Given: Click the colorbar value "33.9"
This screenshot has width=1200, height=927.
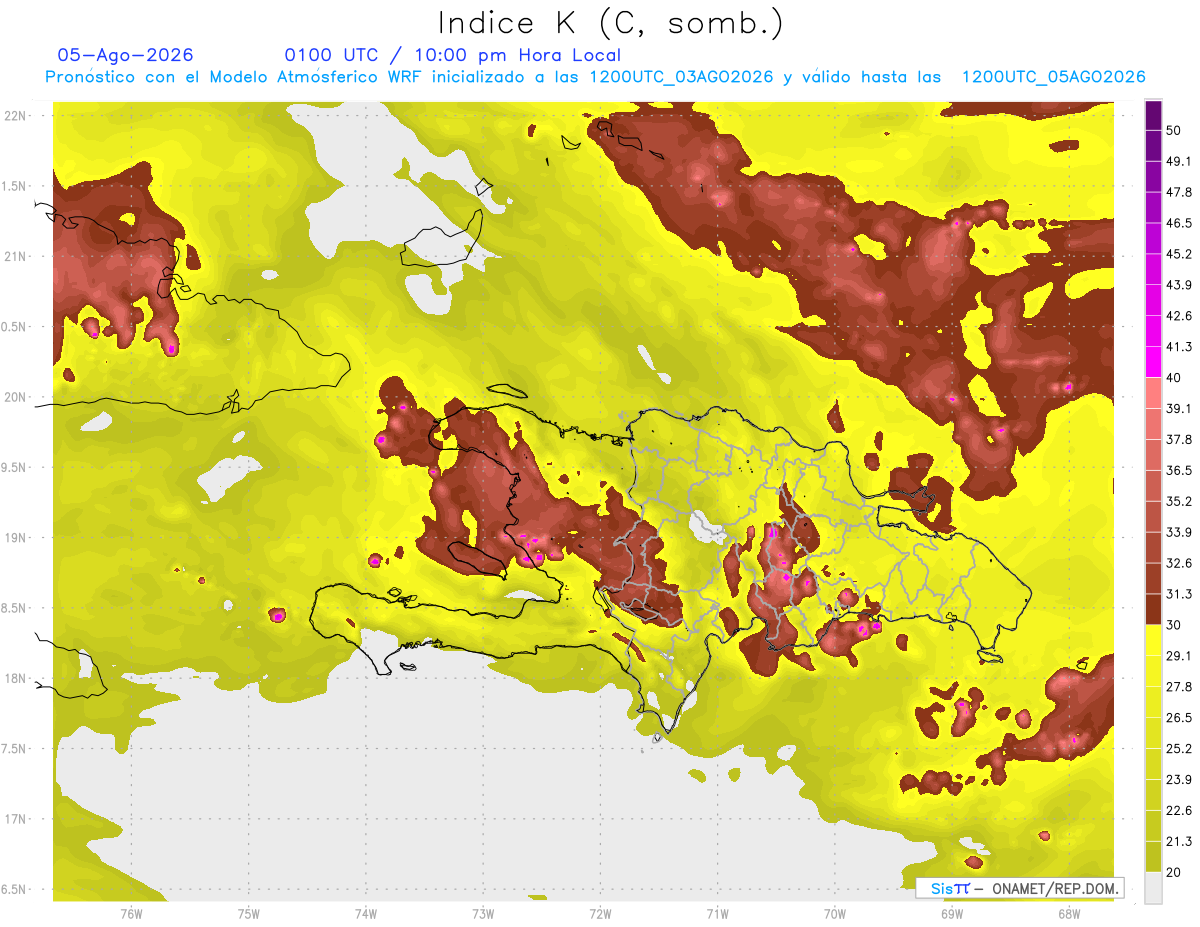Looking at the screenshot, I should point(1178,532).
